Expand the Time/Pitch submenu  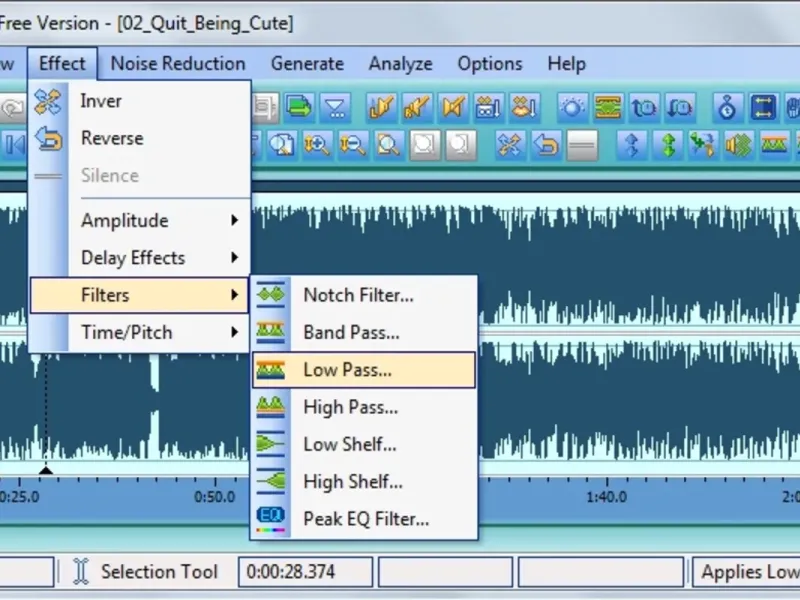tap(140, 332)
